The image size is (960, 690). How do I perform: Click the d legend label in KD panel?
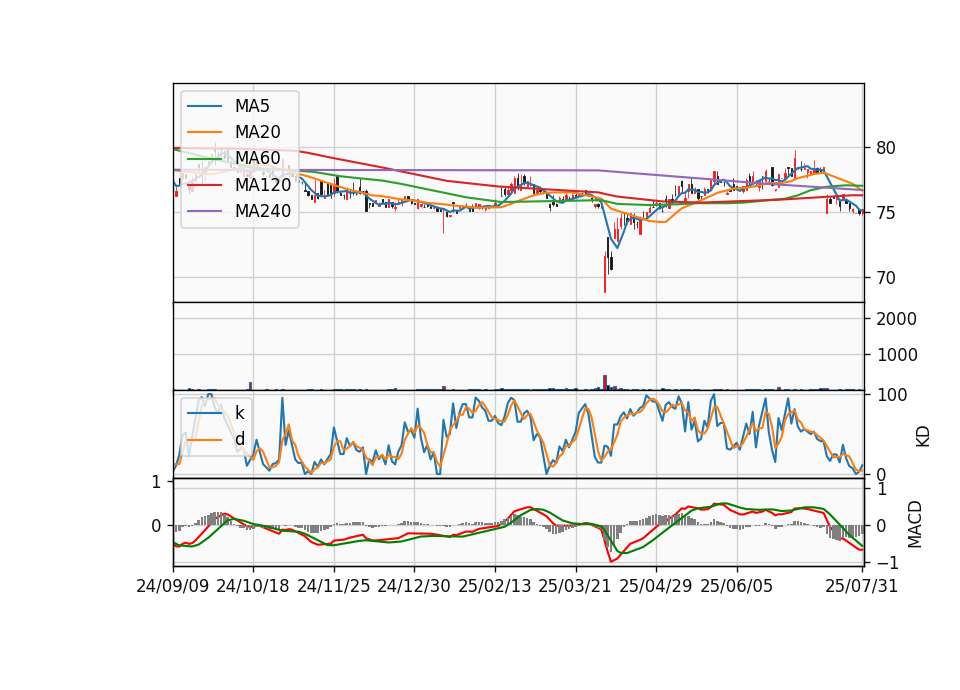click(x=239, y=439)
